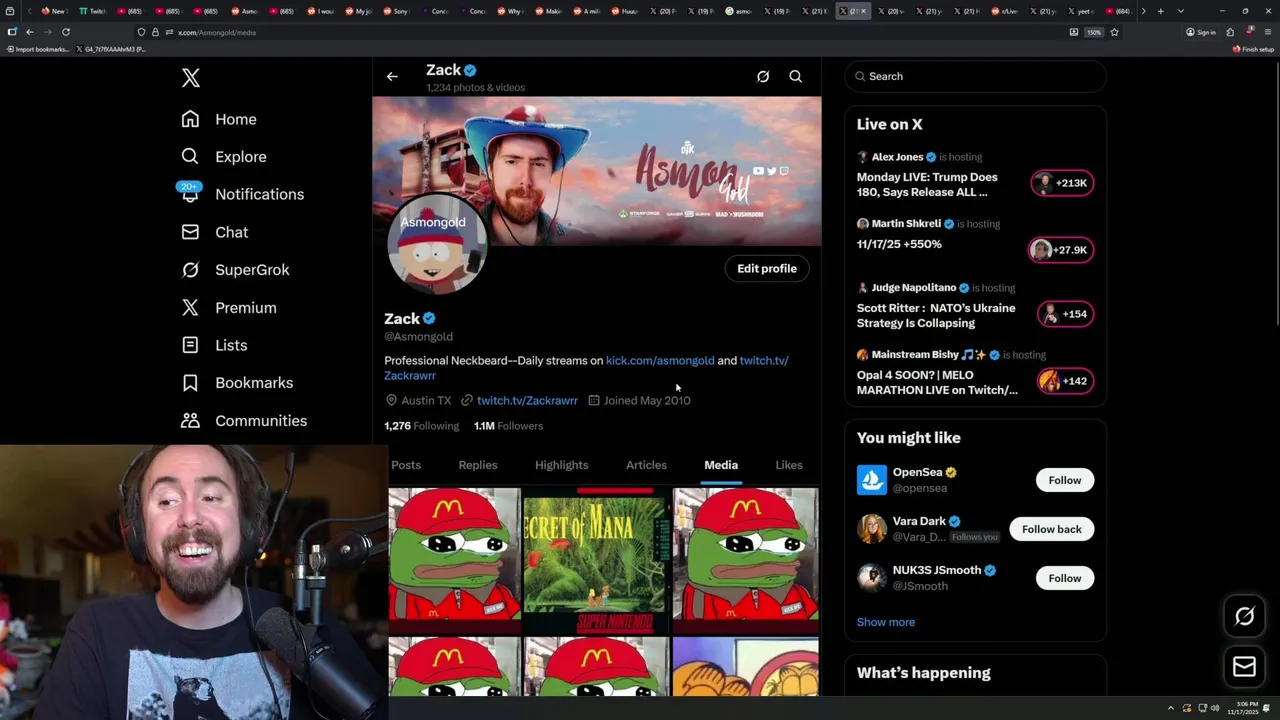
Task: Open Home from the X sidebar
Action: coord(219,119)
